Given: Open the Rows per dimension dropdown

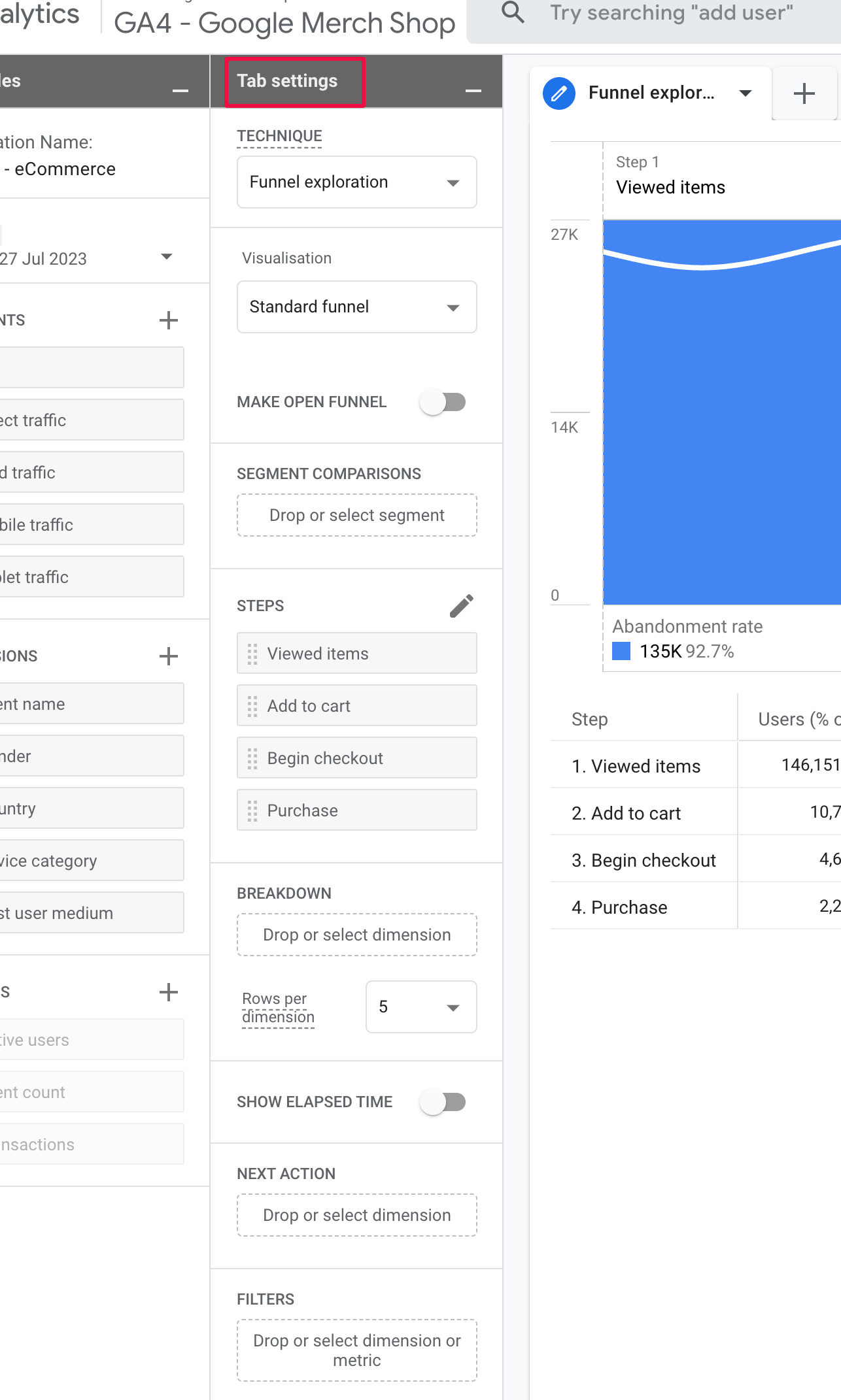Looking at the screenshot, I should click(x=421, y=1007).
